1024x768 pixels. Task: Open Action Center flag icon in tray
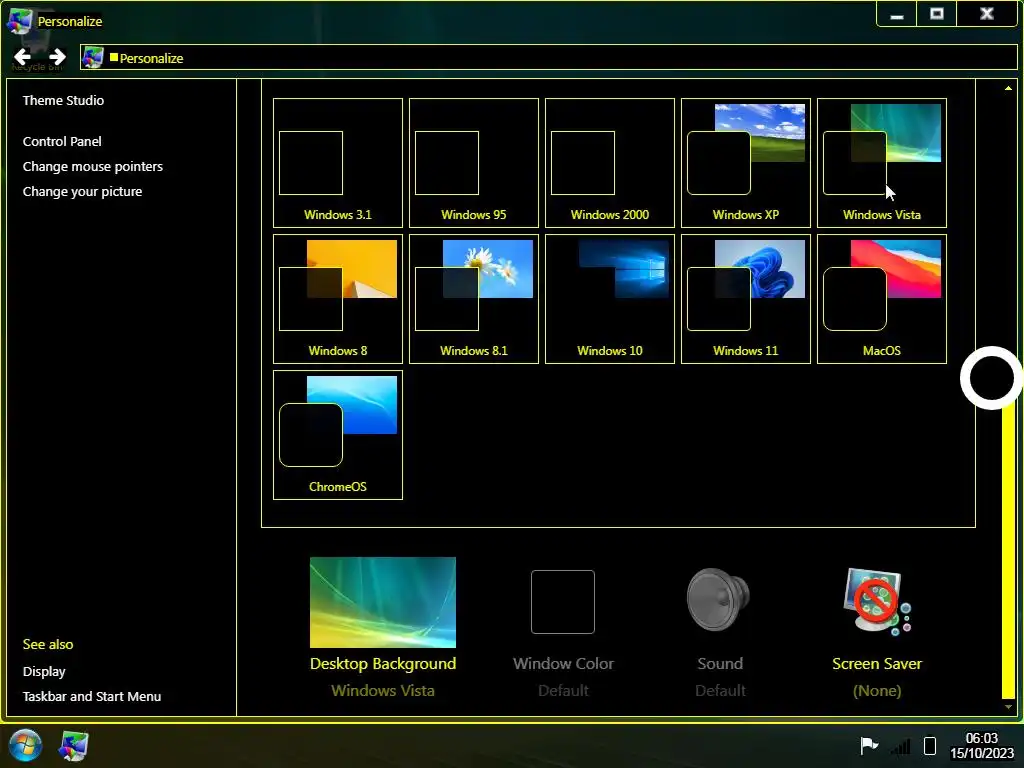869,745
